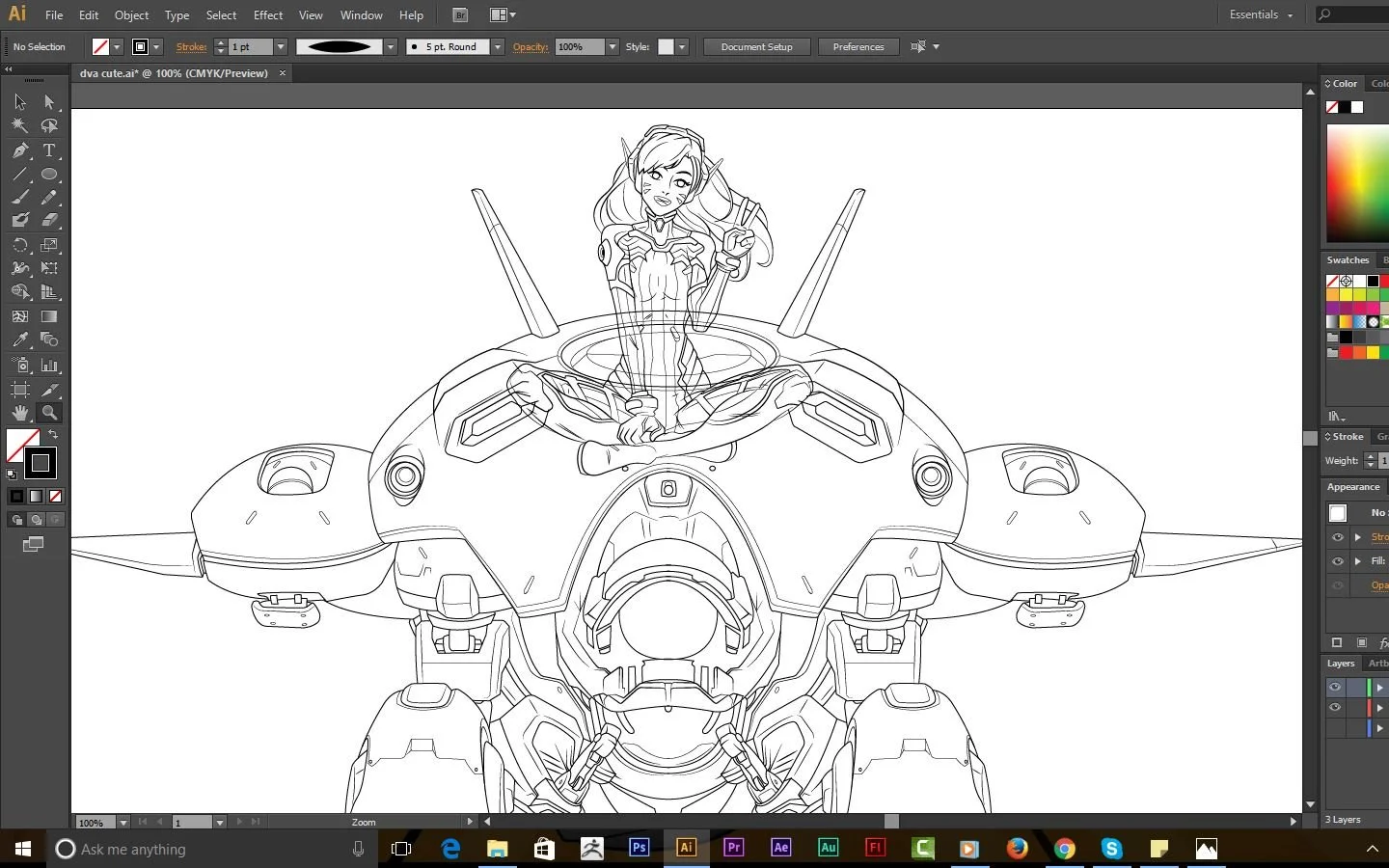This screenshot has height=868, width=1389.
Task: Toggle visibility of the second layer
Action: [x=1335, y=707]
